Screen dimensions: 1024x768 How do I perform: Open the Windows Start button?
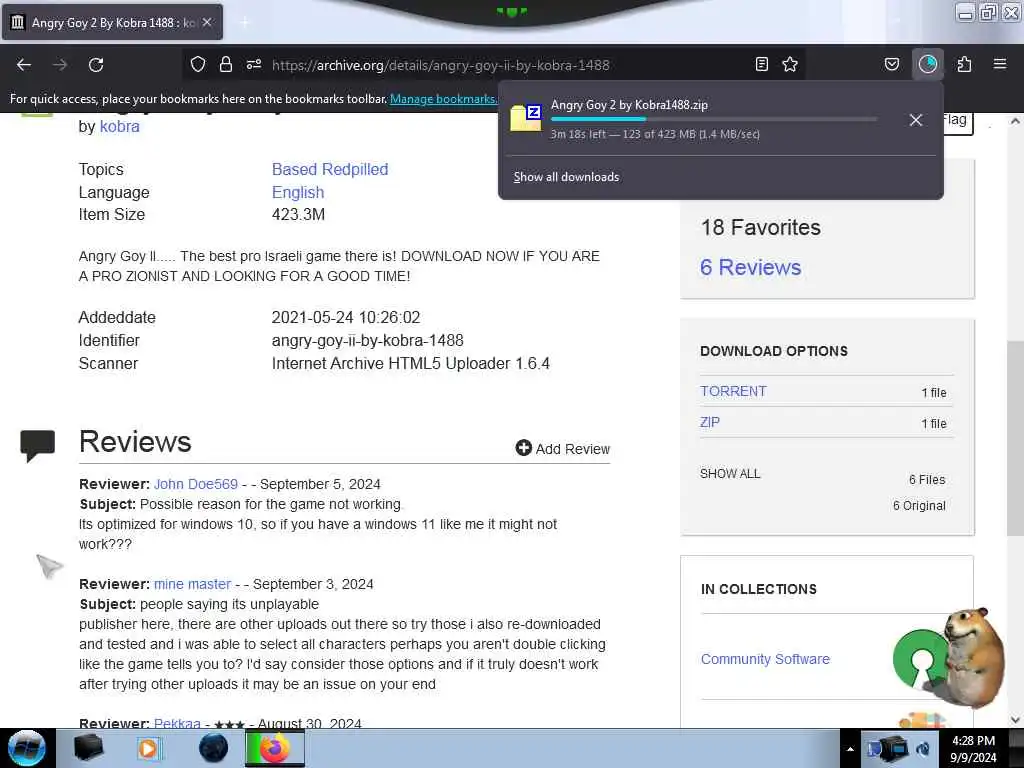click(x=27, y=748)
